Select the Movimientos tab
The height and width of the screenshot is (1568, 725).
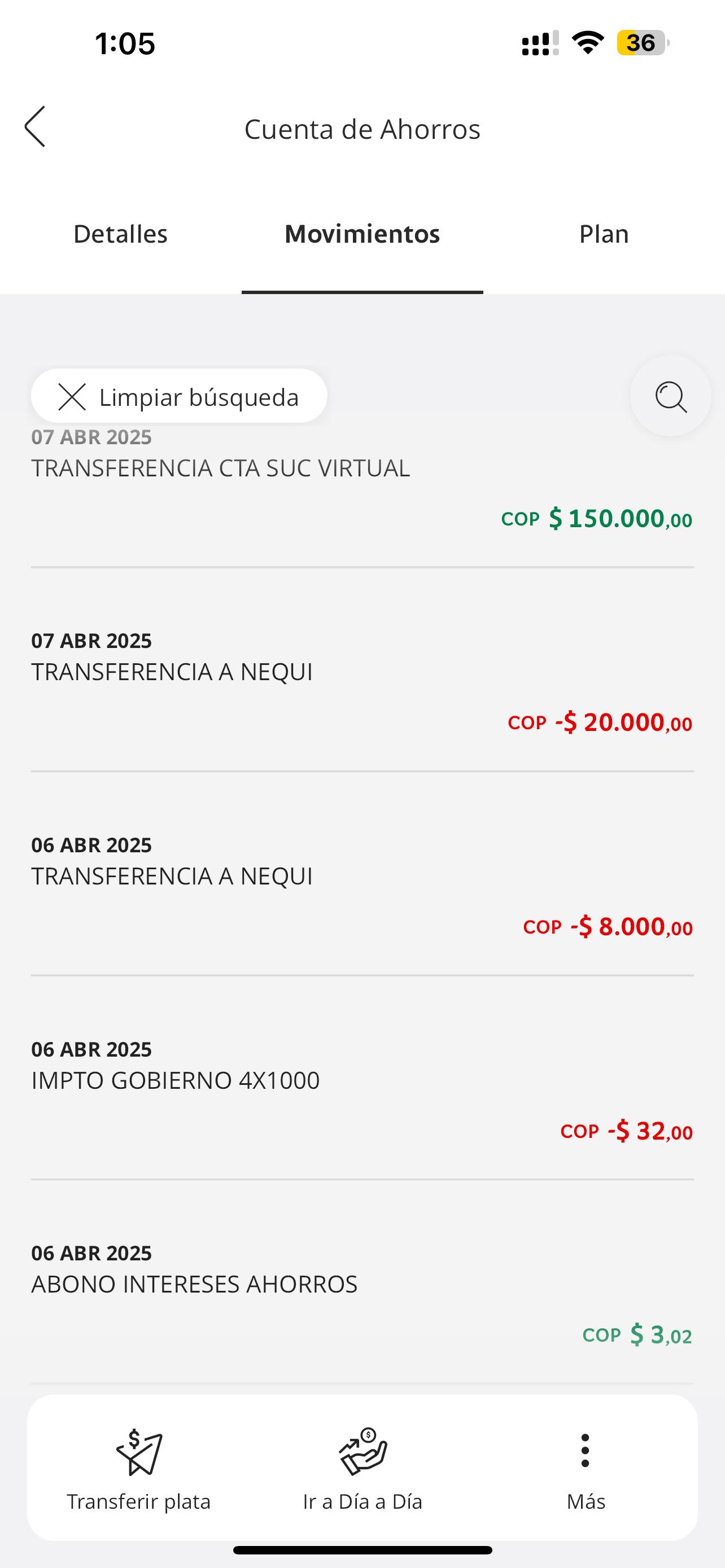pyautogui.click(x=362, y=234)
